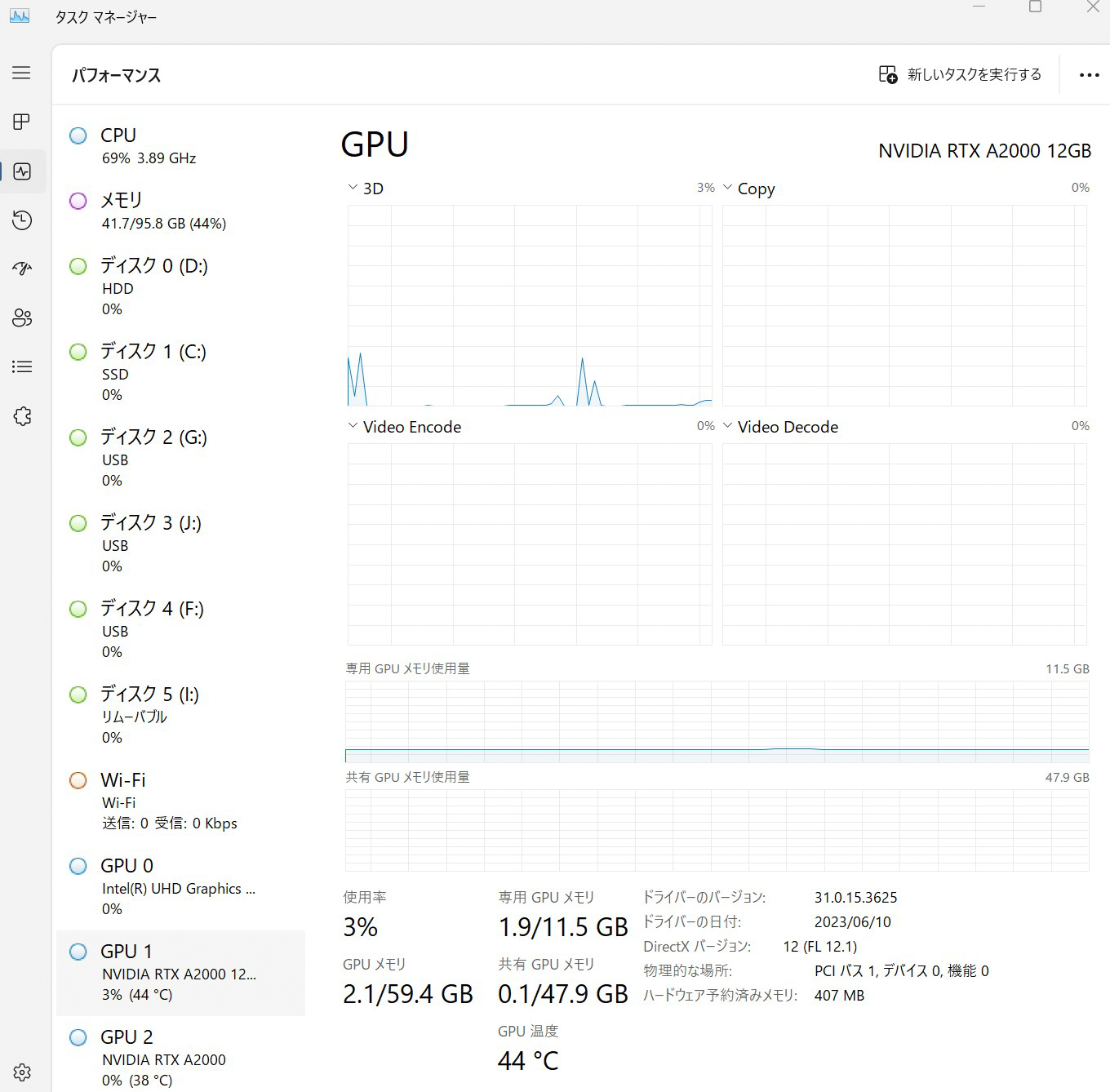Select ディスク 2 (G:) USB entry
Screen dimensions: 1110x1092
pyautogui.click(x=180, y=458)
